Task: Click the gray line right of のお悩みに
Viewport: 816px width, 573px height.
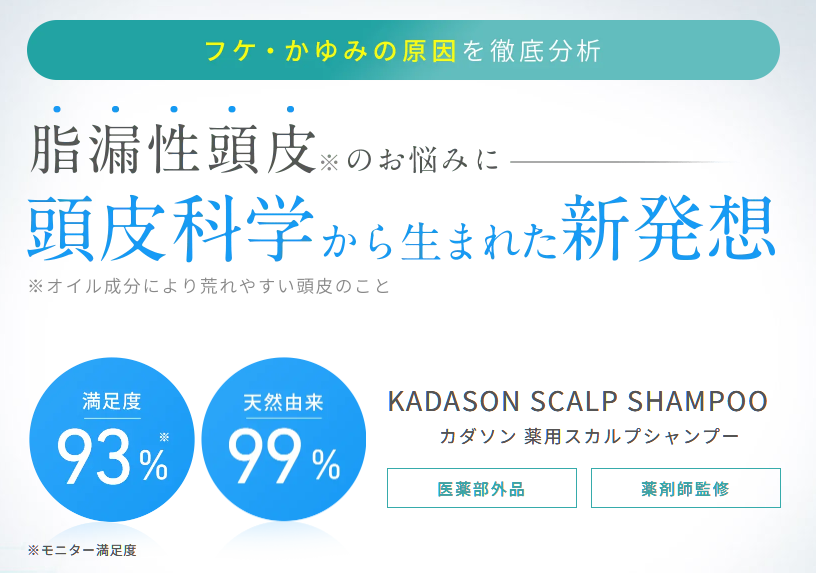Action: point(622,162)
